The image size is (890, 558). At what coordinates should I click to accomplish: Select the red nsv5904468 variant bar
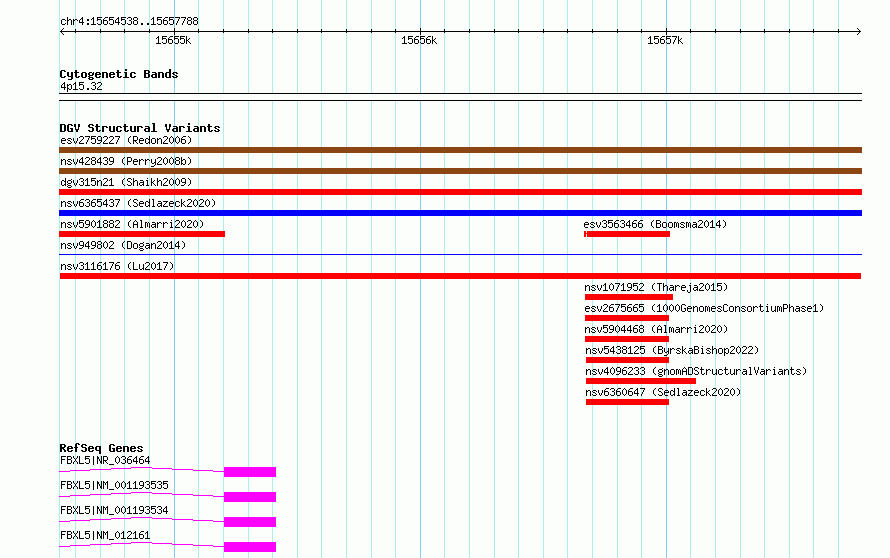(x=627, y=339)
